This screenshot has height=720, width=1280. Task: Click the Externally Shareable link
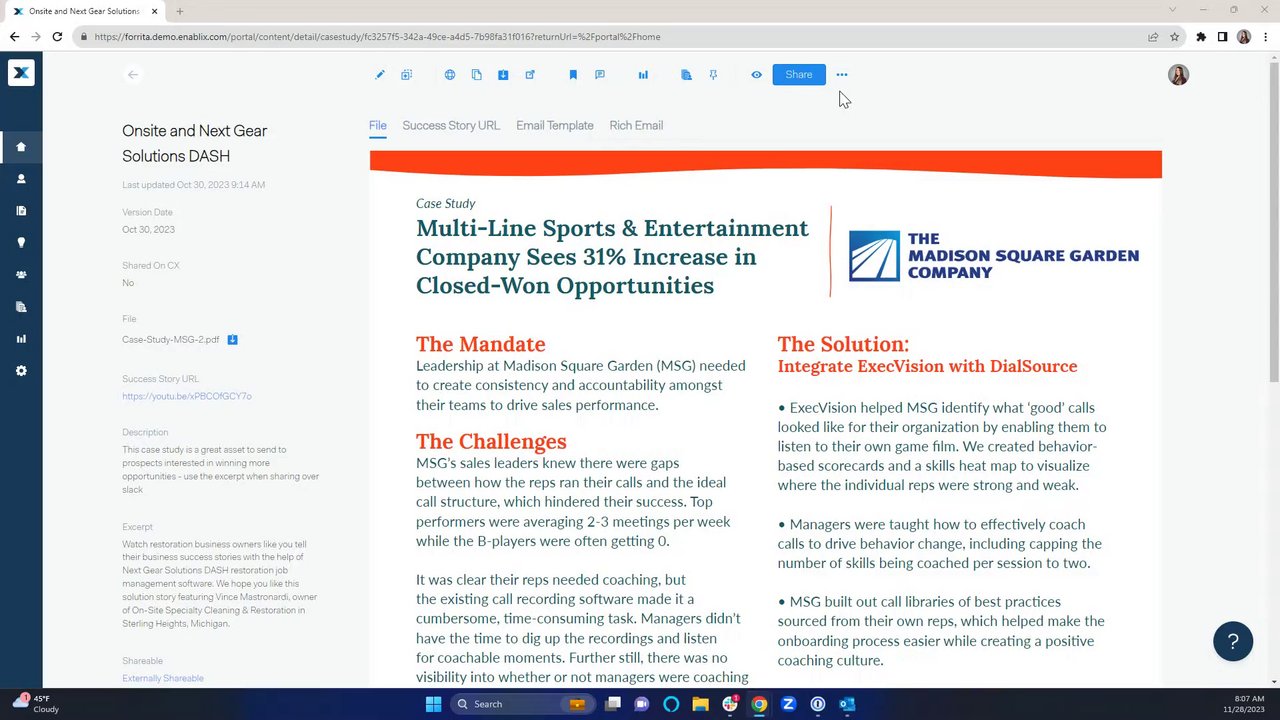(x=163, y=679)
